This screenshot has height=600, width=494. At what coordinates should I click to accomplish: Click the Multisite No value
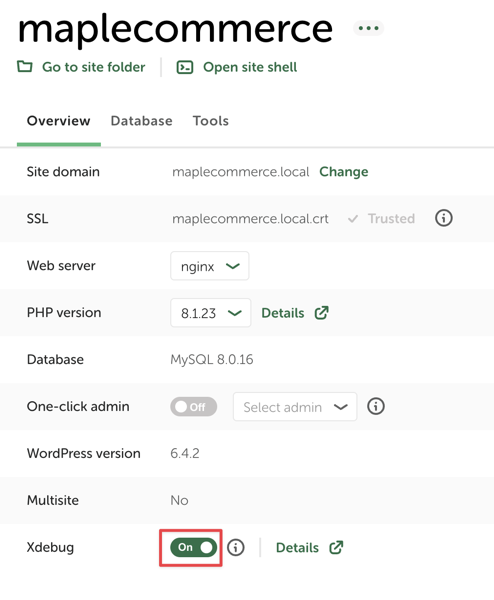tap(179, 501)
